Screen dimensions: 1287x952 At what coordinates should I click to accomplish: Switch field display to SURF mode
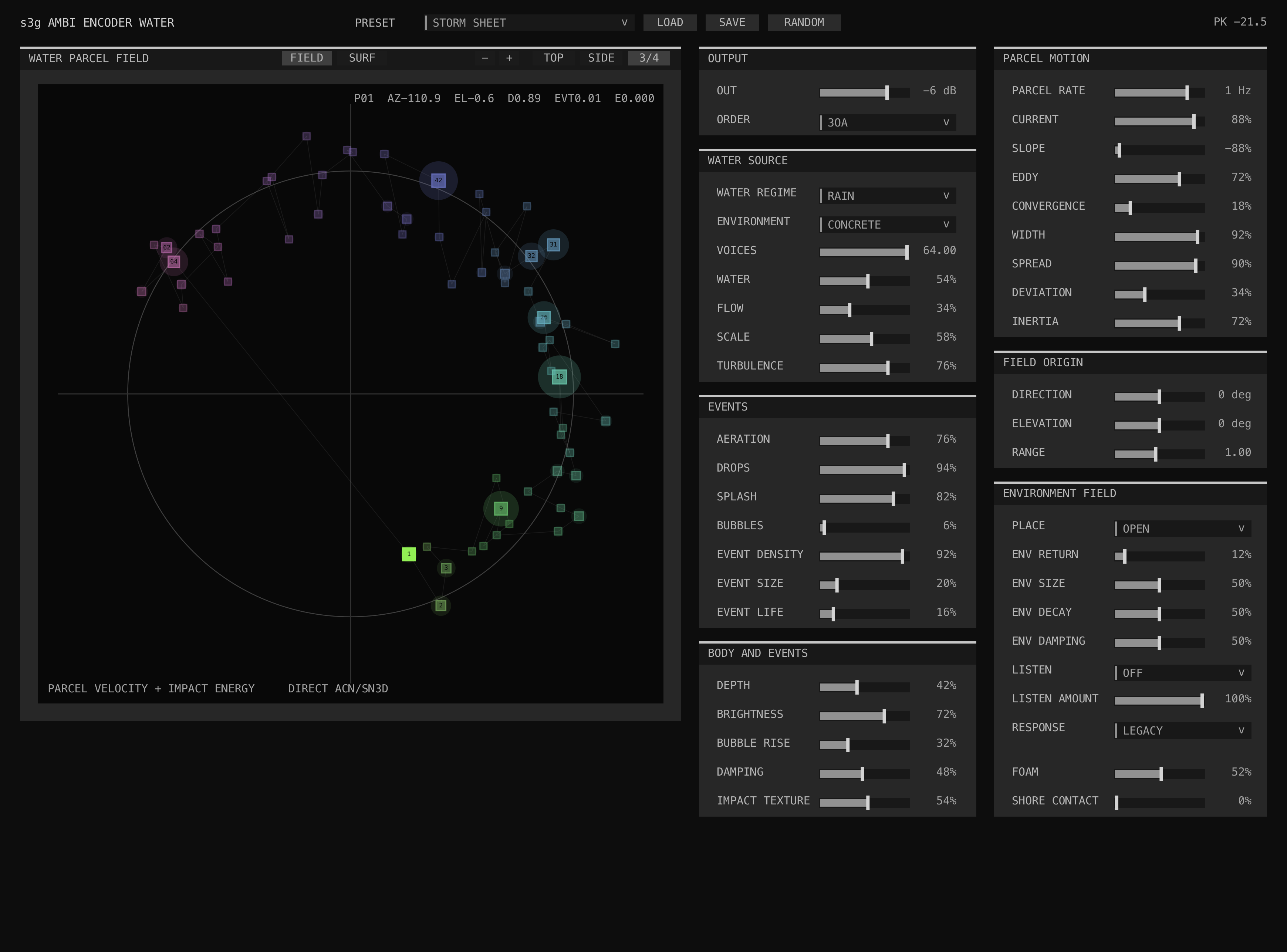362,58
